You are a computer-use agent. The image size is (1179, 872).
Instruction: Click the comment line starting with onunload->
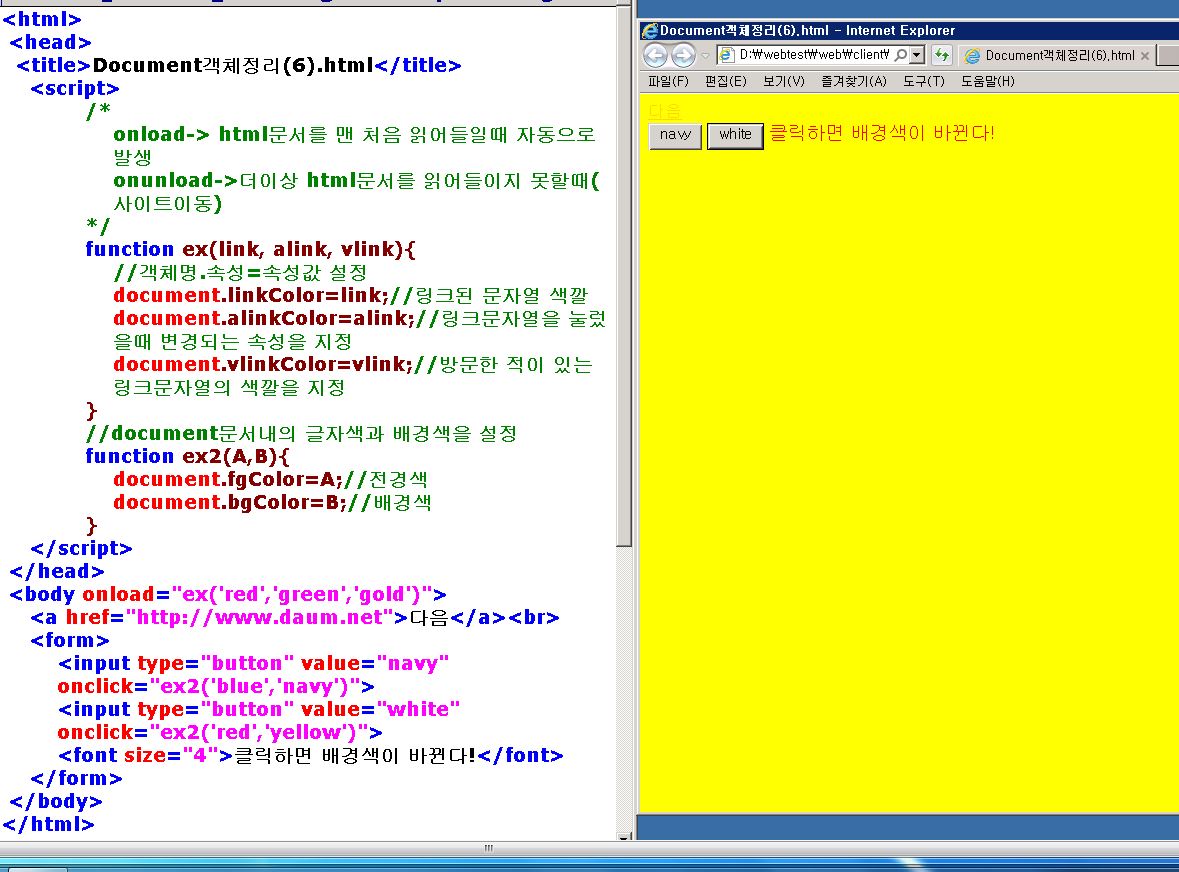pos(356,180)
